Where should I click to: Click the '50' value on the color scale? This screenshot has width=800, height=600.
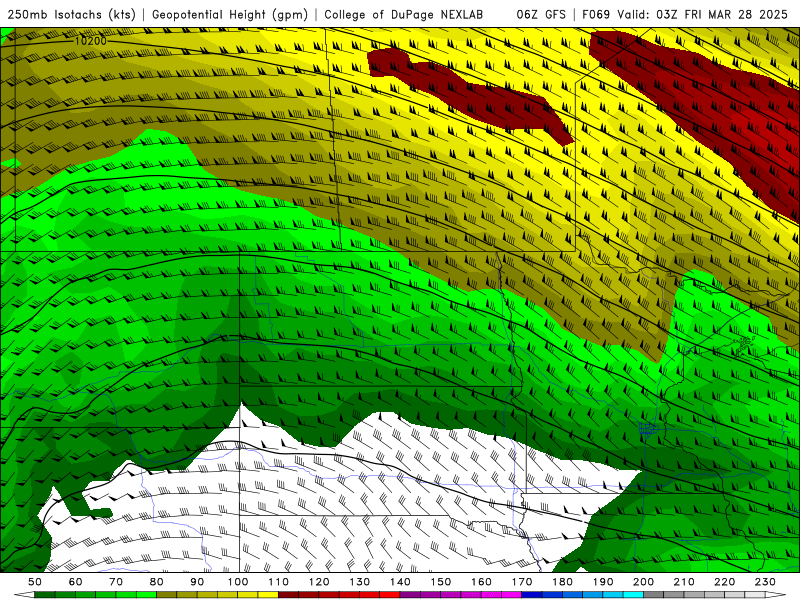[x=35, y=582]
